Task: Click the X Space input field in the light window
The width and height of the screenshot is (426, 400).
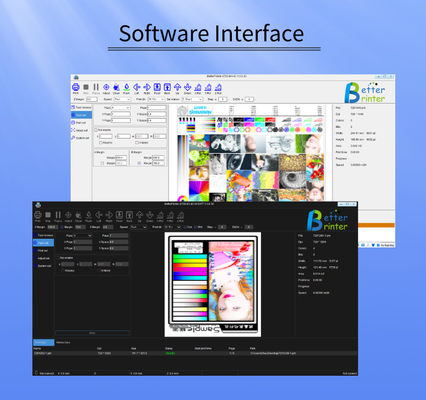Action: pos(157,114)
